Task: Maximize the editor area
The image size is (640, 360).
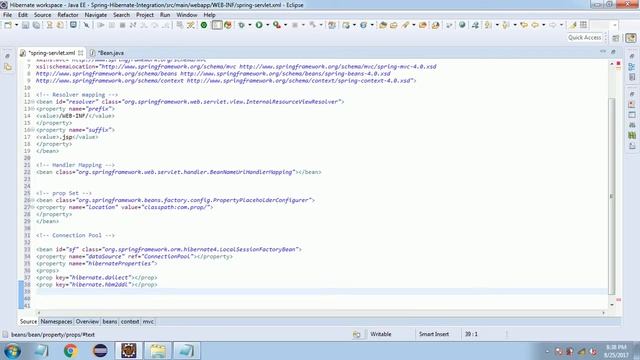Action: click(613, 52)
